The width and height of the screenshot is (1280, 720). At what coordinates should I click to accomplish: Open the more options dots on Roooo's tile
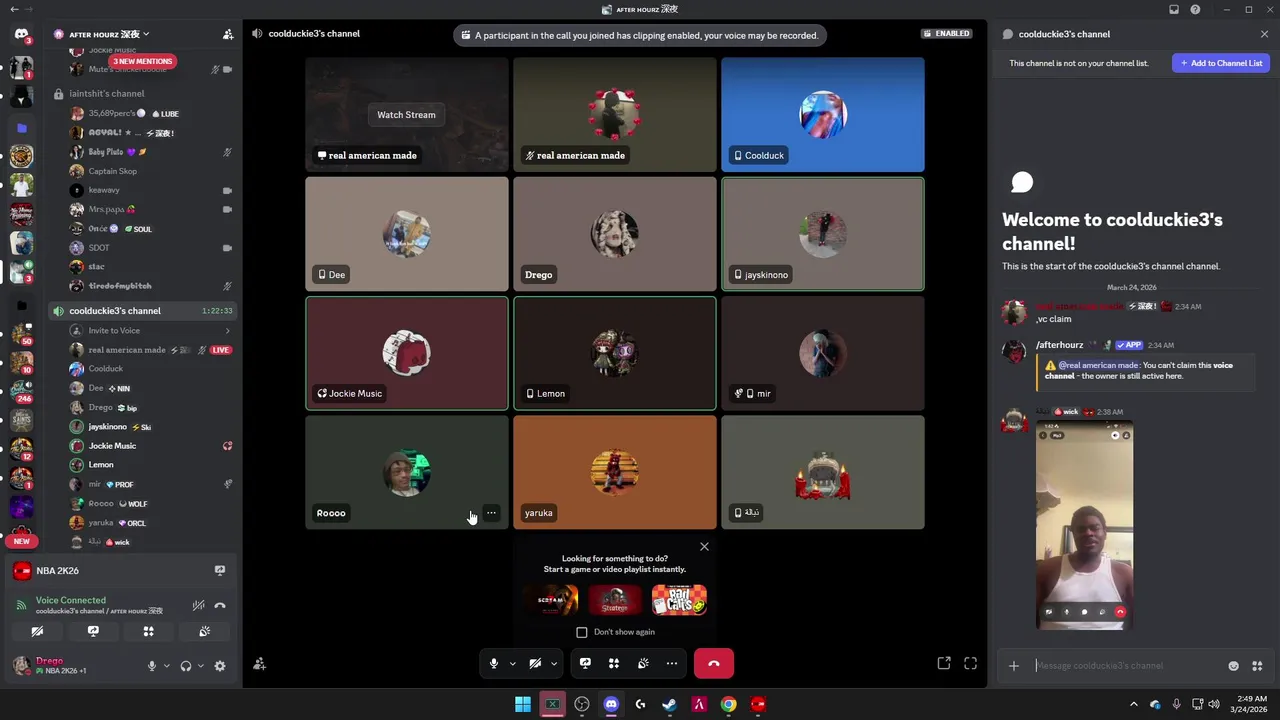pos(491,513)
